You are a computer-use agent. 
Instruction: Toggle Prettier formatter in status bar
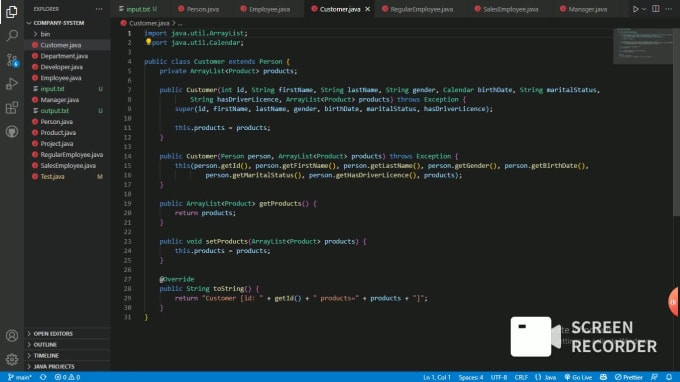[x=628, y=377]
